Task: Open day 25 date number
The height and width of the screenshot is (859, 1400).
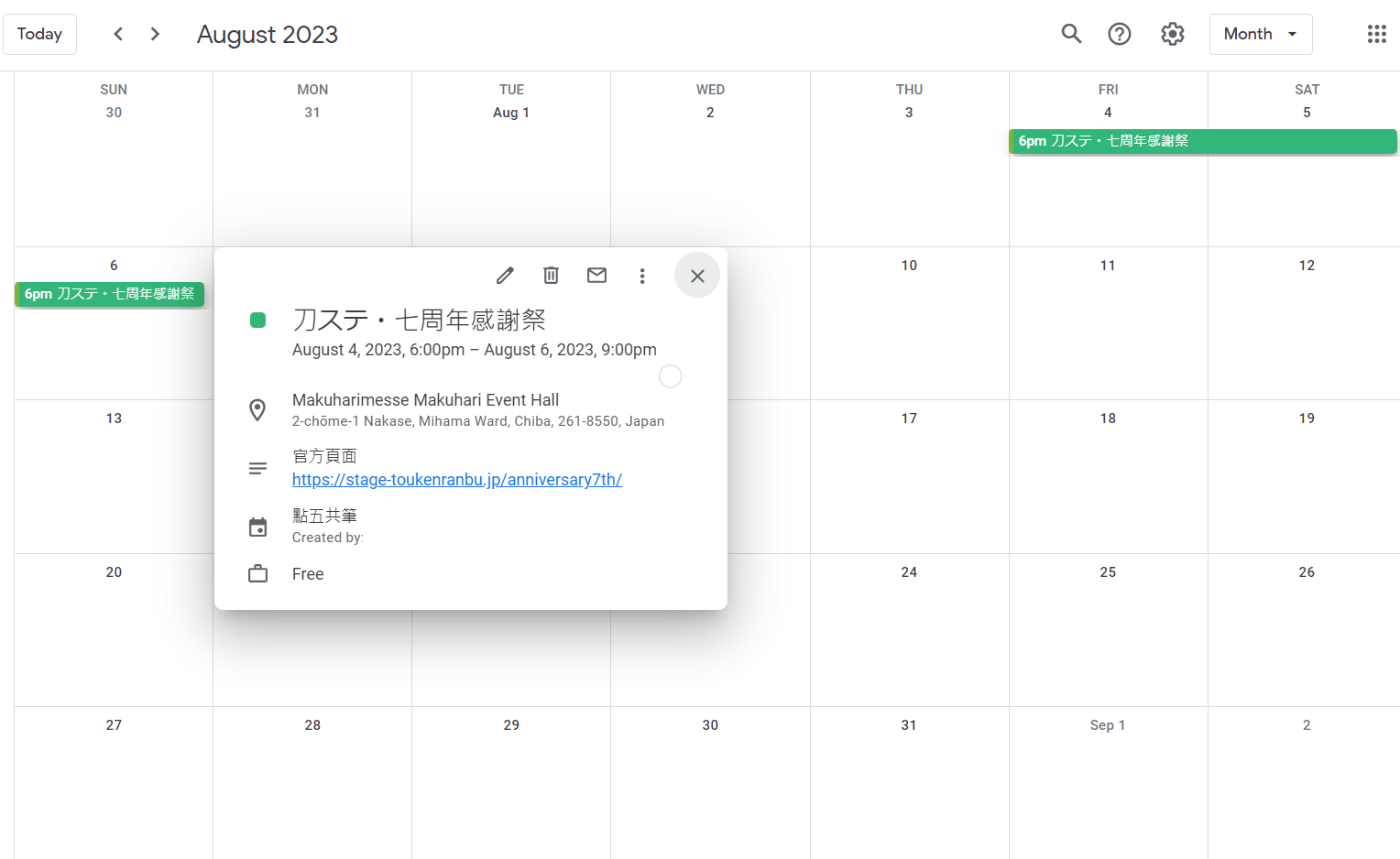Action: (x=1108, y=572)
